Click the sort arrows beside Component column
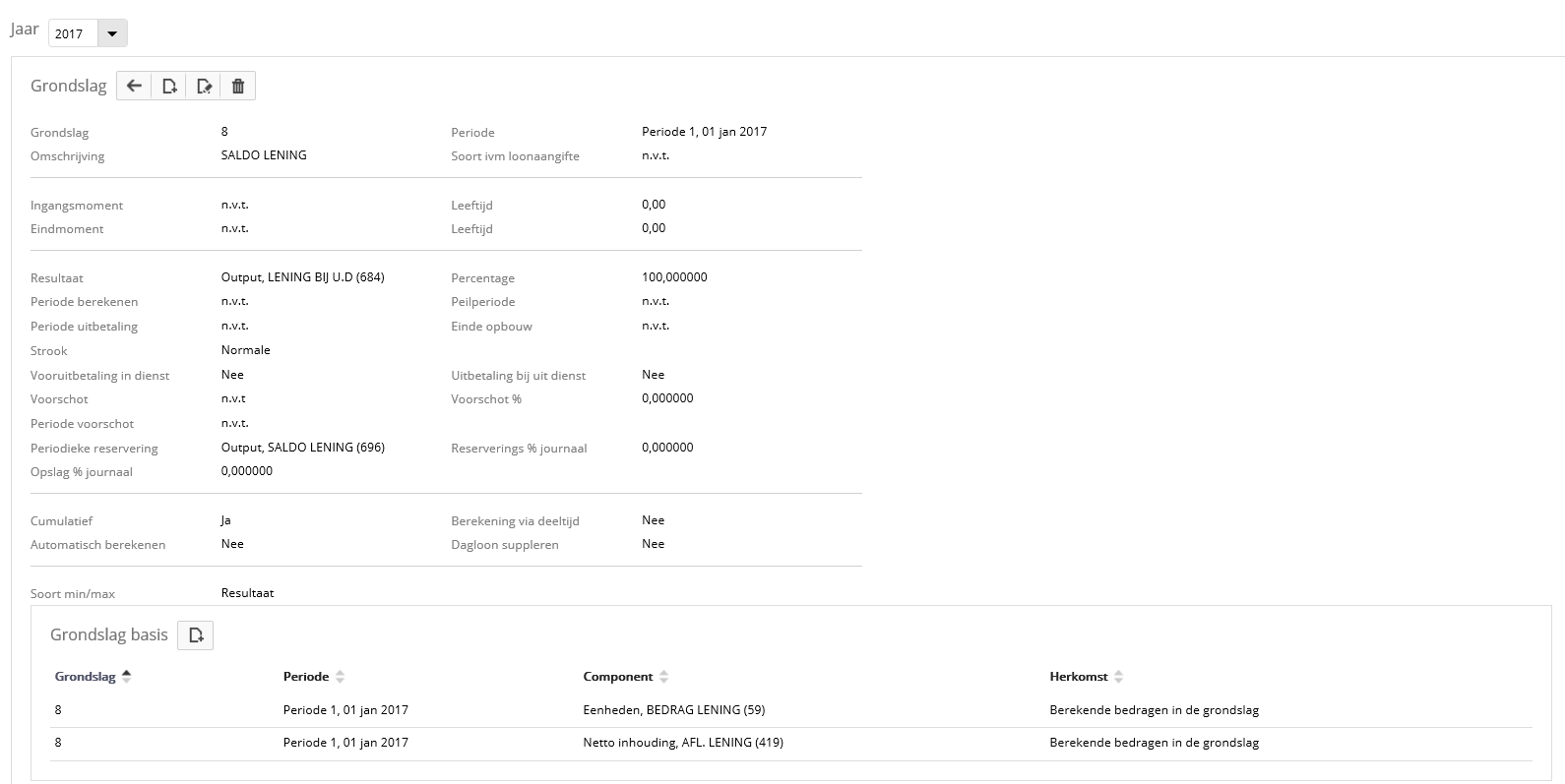The height and width of the screenshot is (784, 1565). click(x=664, y=677)
